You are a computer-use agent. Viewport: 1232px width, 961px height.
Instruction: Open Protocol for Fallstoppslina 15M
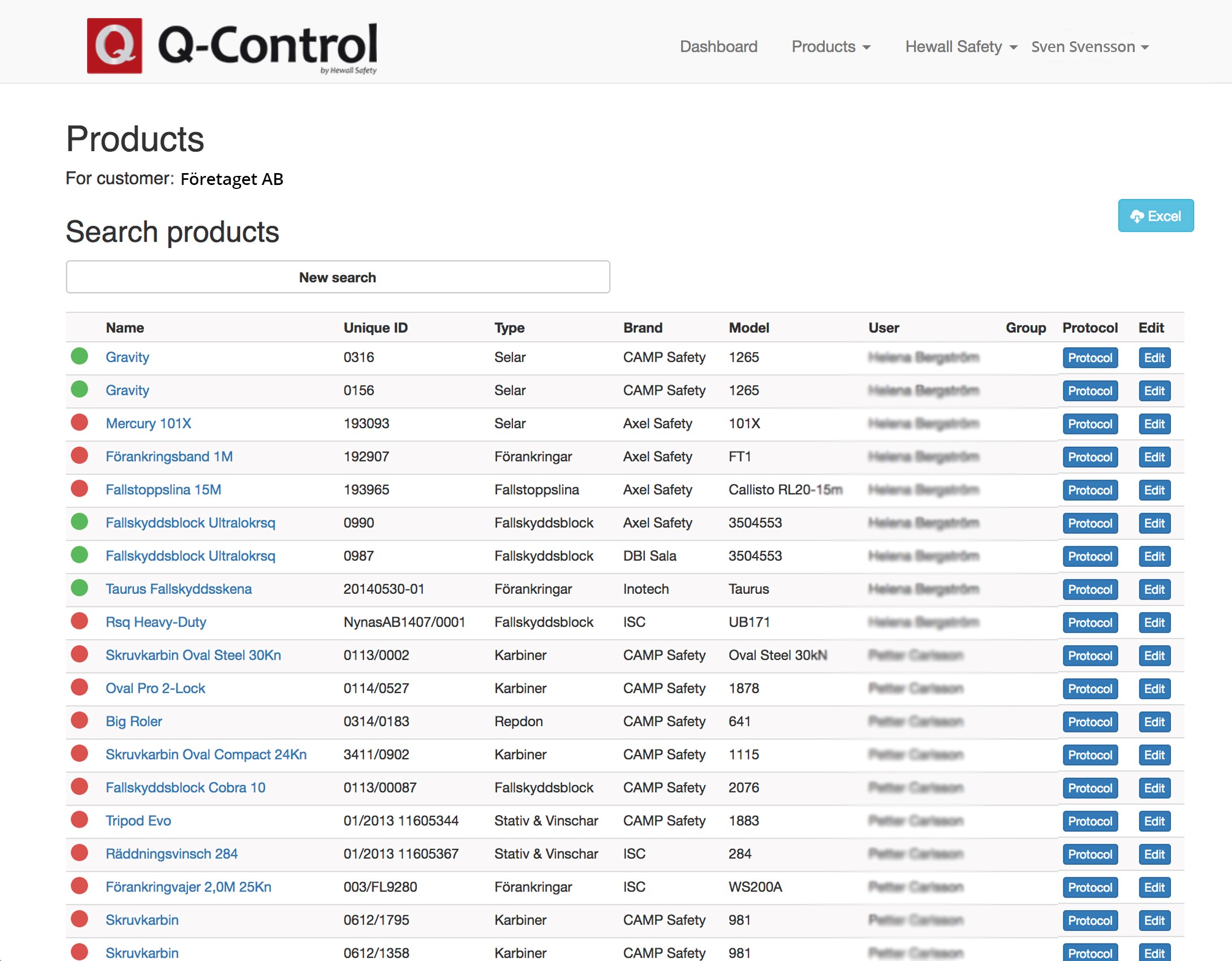[x=1089, y=490]
